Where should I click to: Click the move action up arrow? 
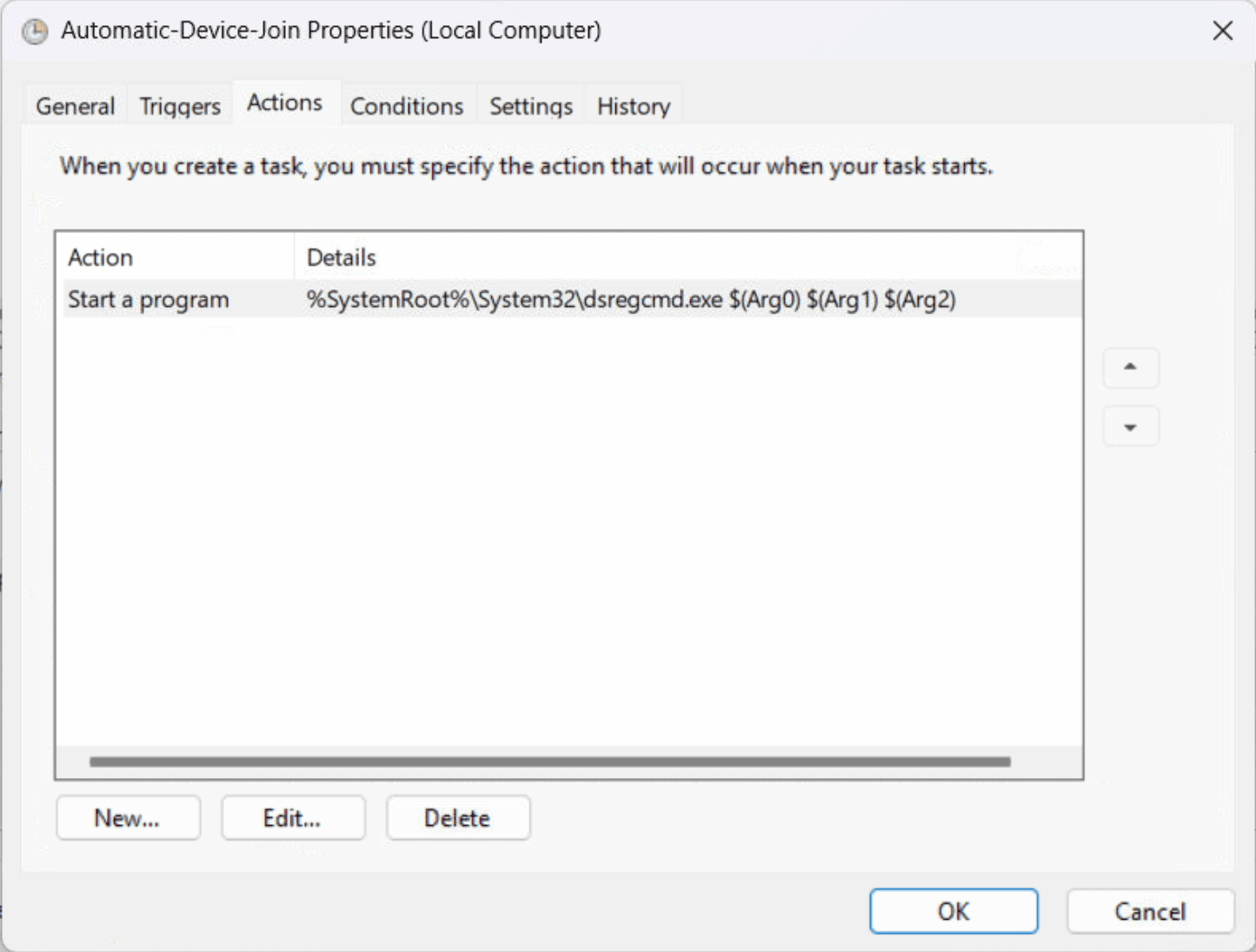[1130, 368]
